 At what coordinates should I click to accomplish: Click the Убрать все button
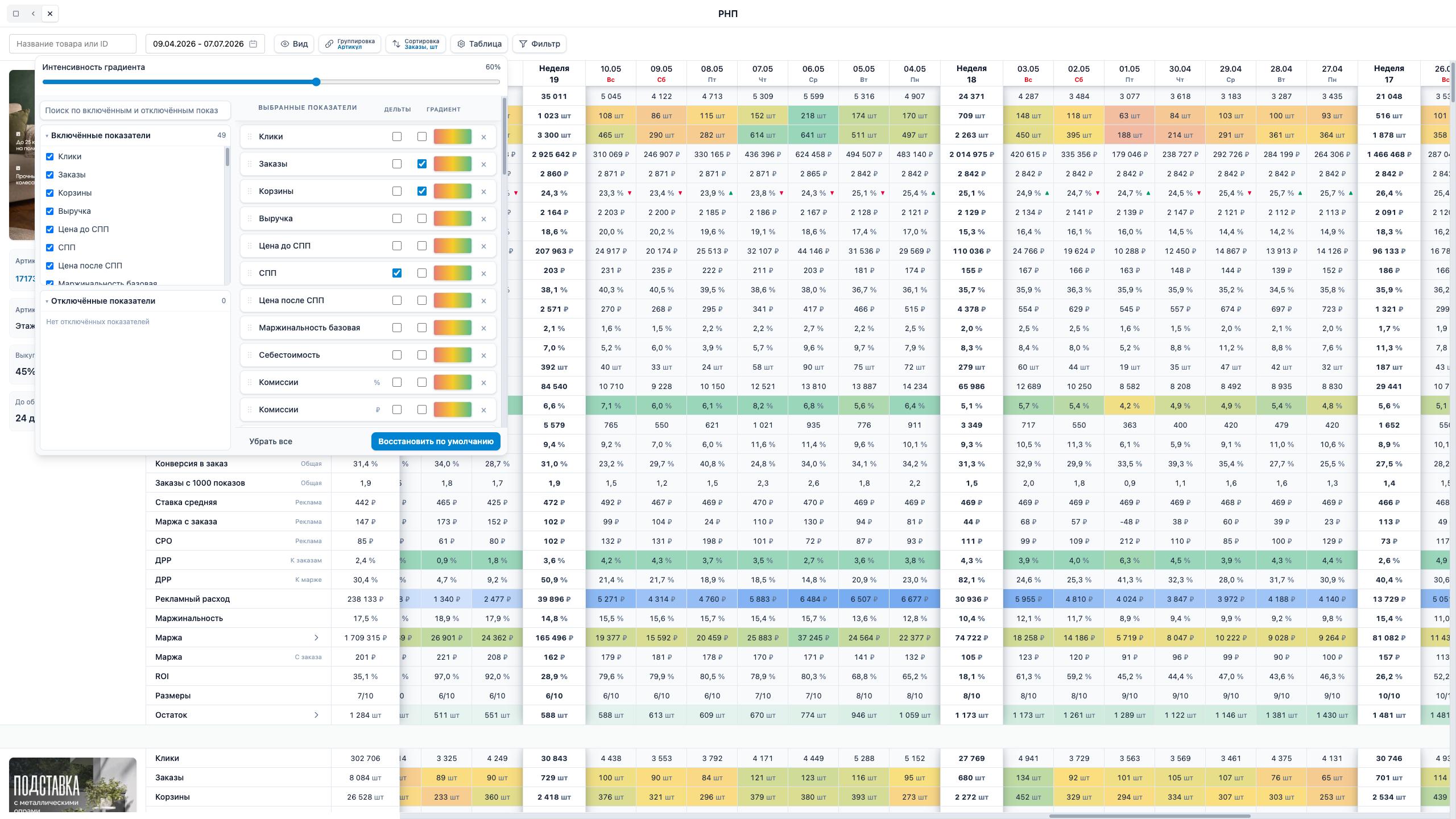[x=271, y=441]
